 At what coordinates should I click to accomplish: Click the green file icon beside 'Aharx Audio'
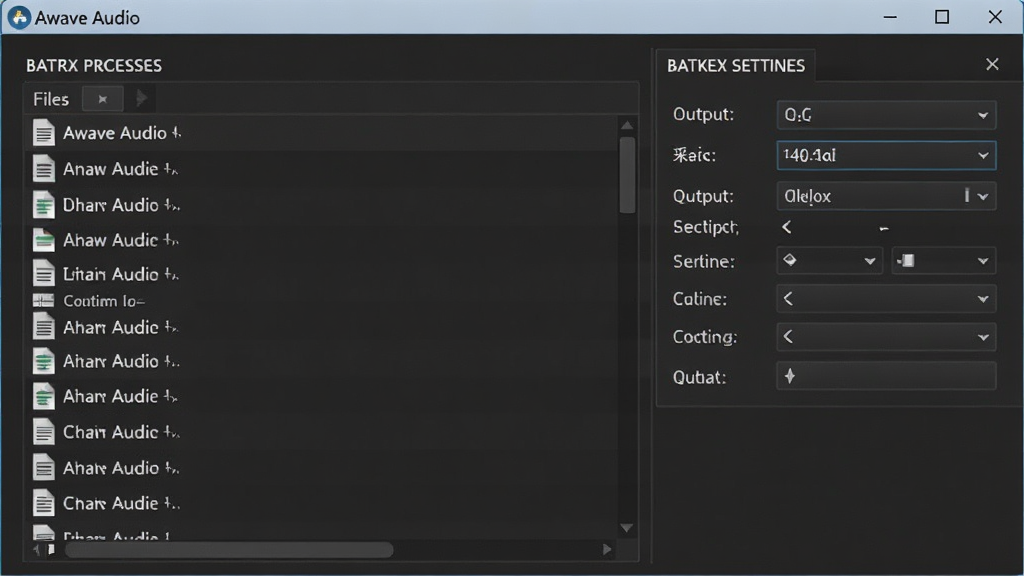pyautogui.click(x=44, y=361)
